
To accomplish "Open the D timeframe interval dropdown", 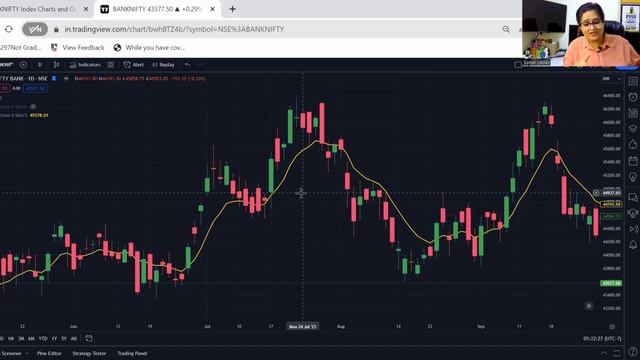I will click(40, 64).
